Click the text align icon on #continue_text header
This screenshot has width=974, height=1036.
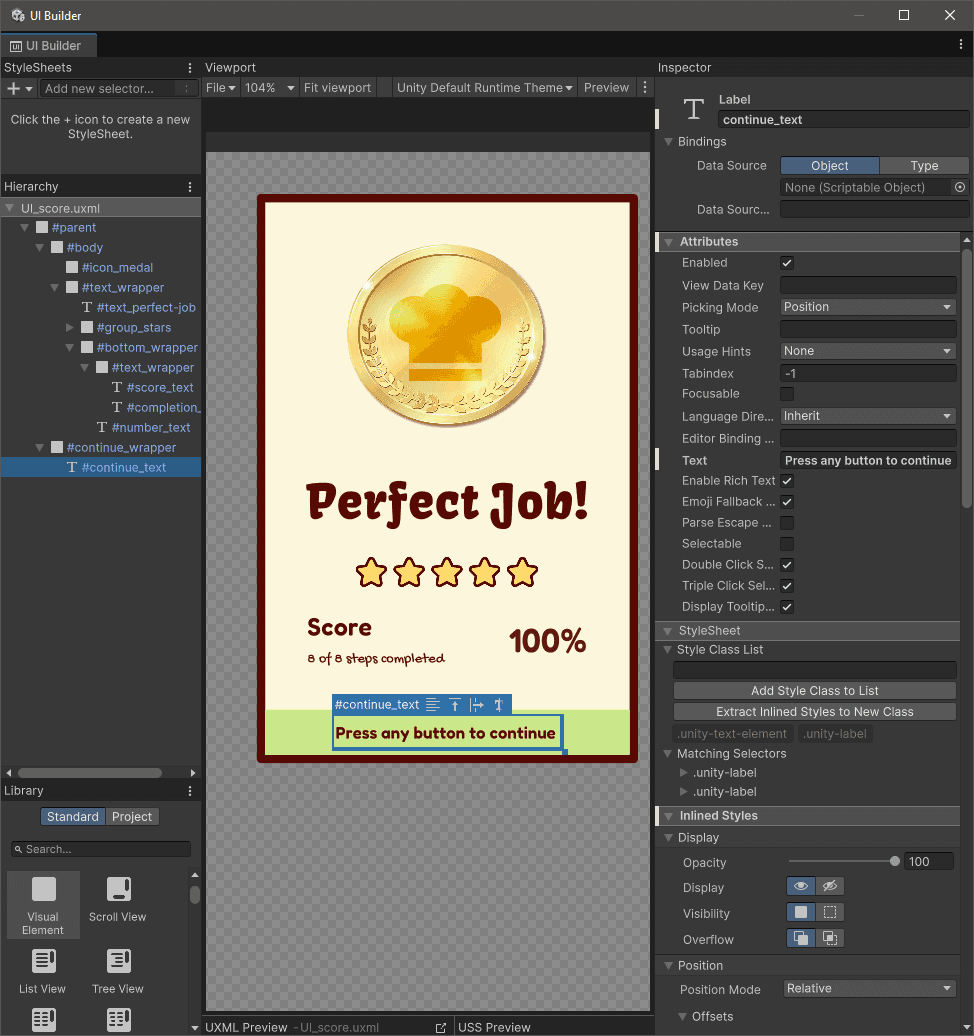click(432, 705)
